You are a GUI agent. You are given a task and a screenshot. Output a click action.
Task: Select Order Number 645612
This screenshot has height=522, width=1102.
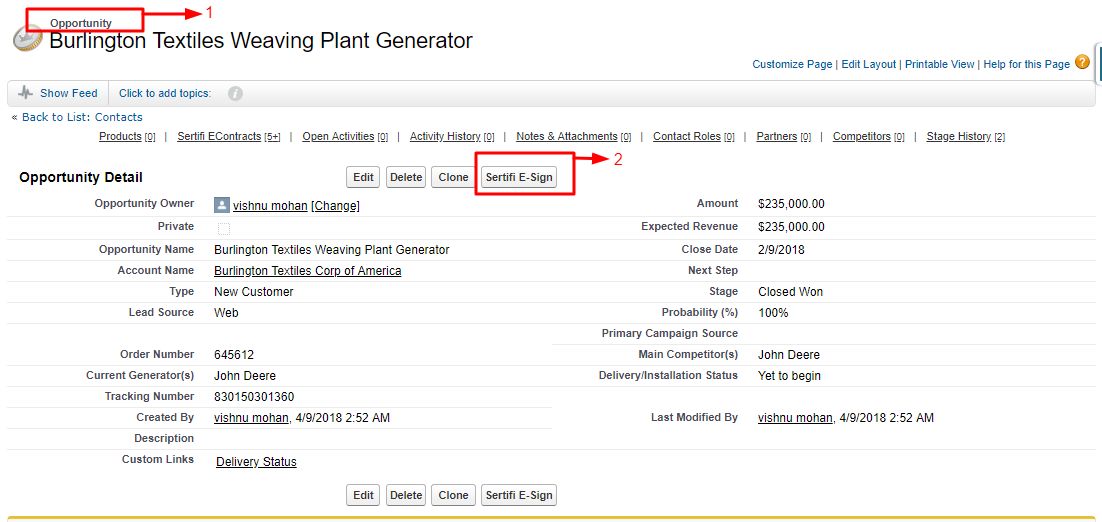pos(234,355)
